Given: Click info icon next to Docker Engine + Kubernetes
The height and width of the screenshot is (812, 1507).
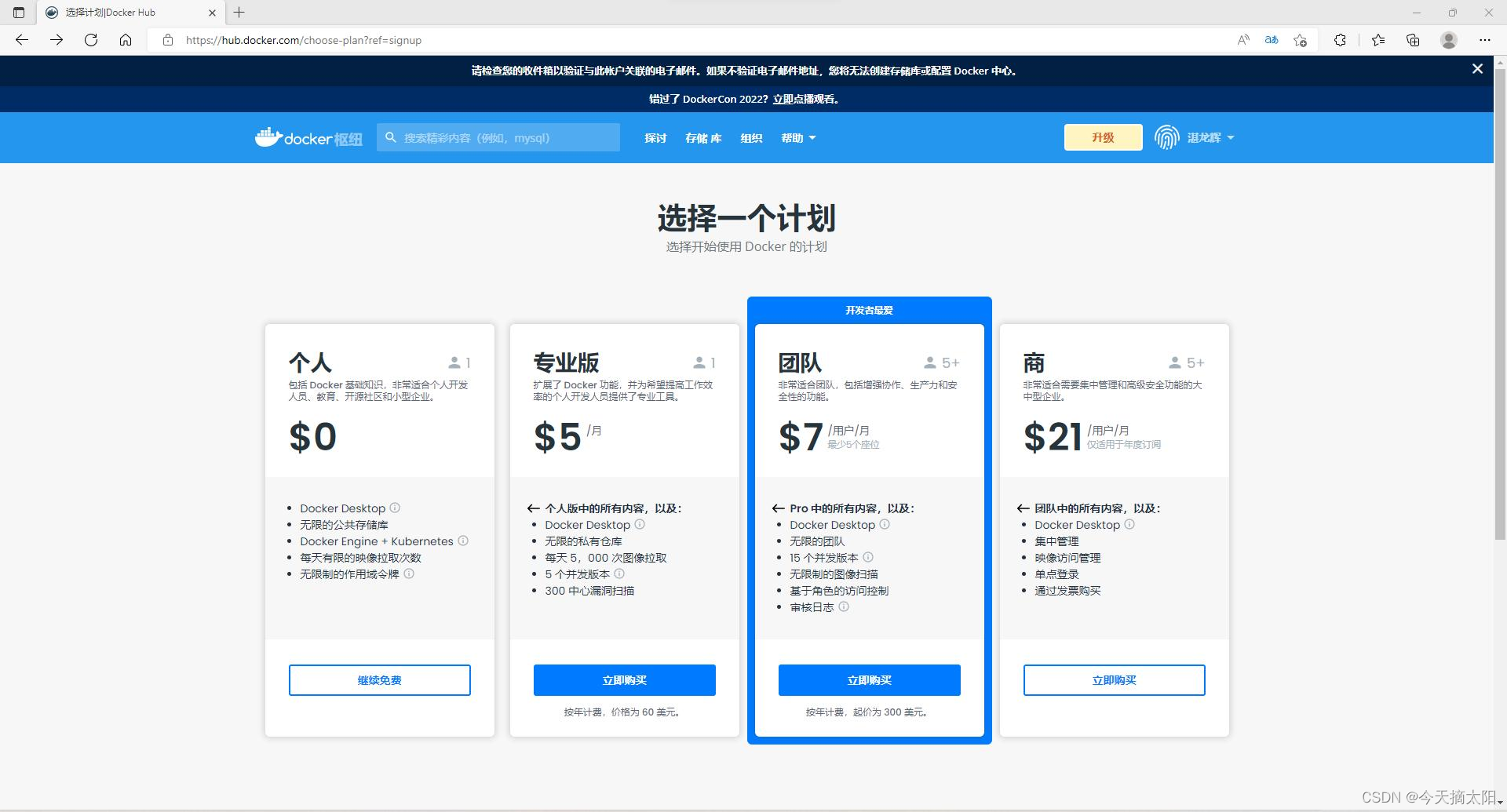Looking at the screenshot, I should [x=463, y=541].
